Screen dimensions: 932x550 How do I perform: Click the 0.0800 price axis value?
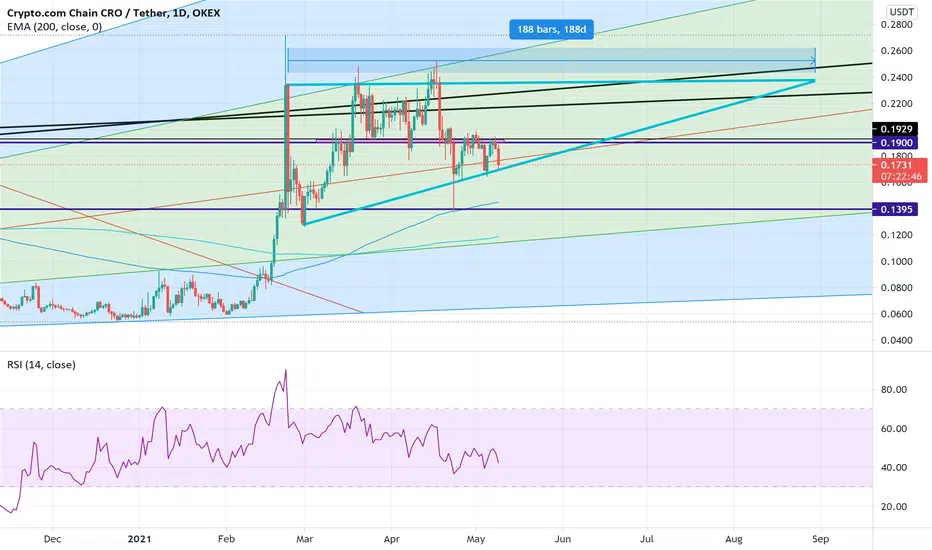click(x=896, y=288)
